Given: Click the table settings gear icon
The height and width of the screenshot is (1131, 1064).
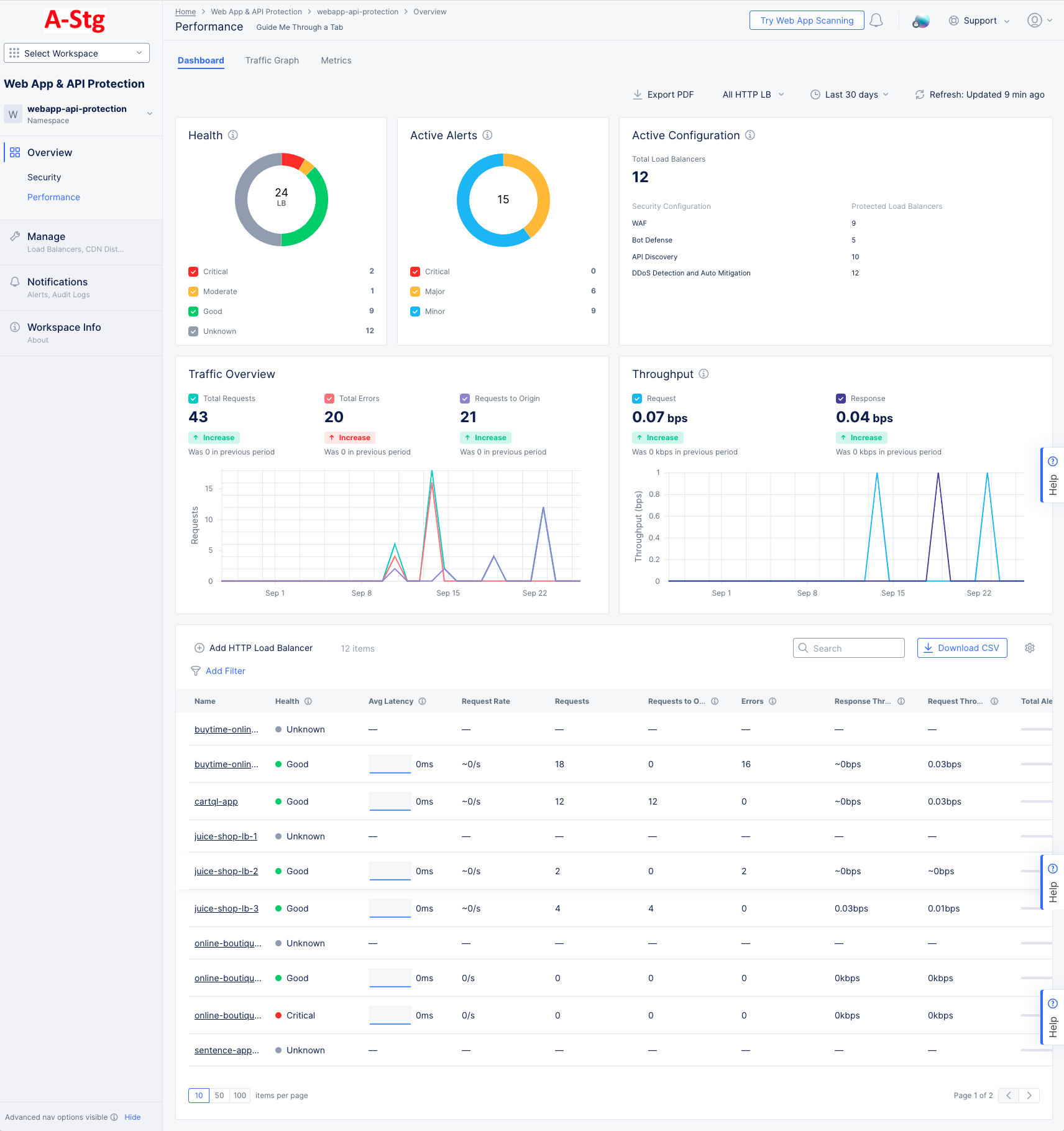Looking at the screenshot, I should 1030,647.
